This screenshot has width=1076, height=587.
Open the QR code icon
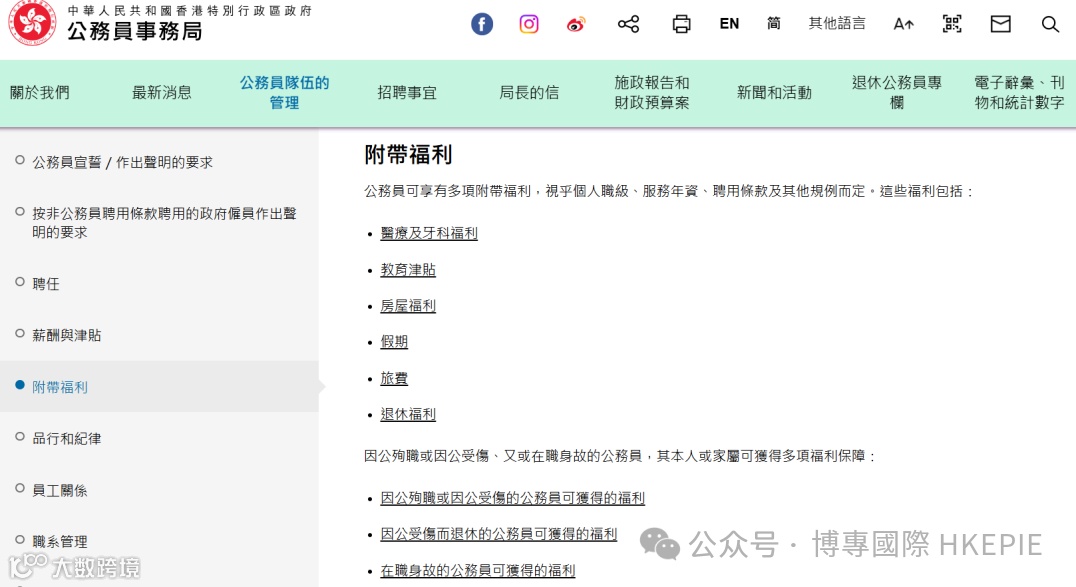(x=952, y=23)
